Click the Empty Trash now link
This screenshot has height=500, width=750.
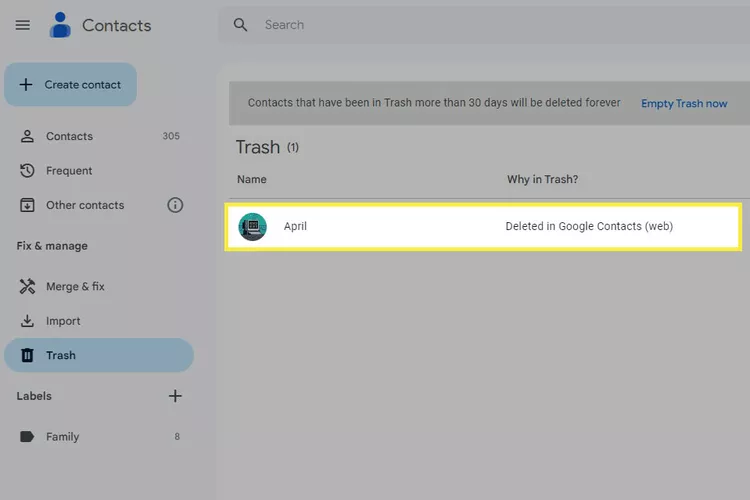pos(684,103)
